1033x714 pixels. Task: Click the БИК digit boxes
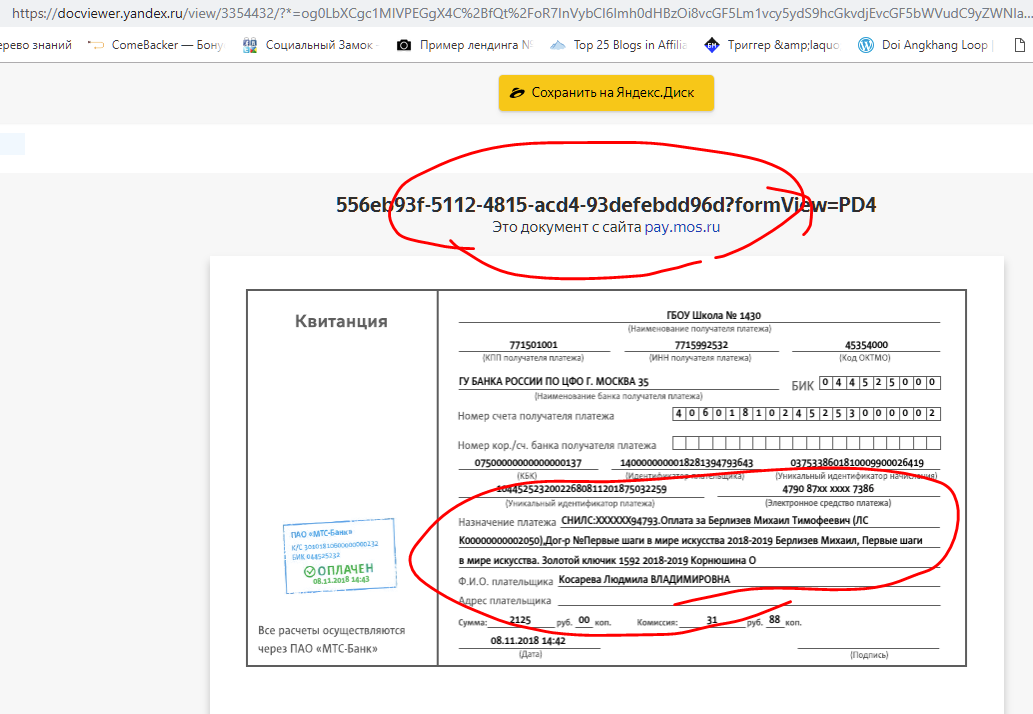click(x=879, y=383)
